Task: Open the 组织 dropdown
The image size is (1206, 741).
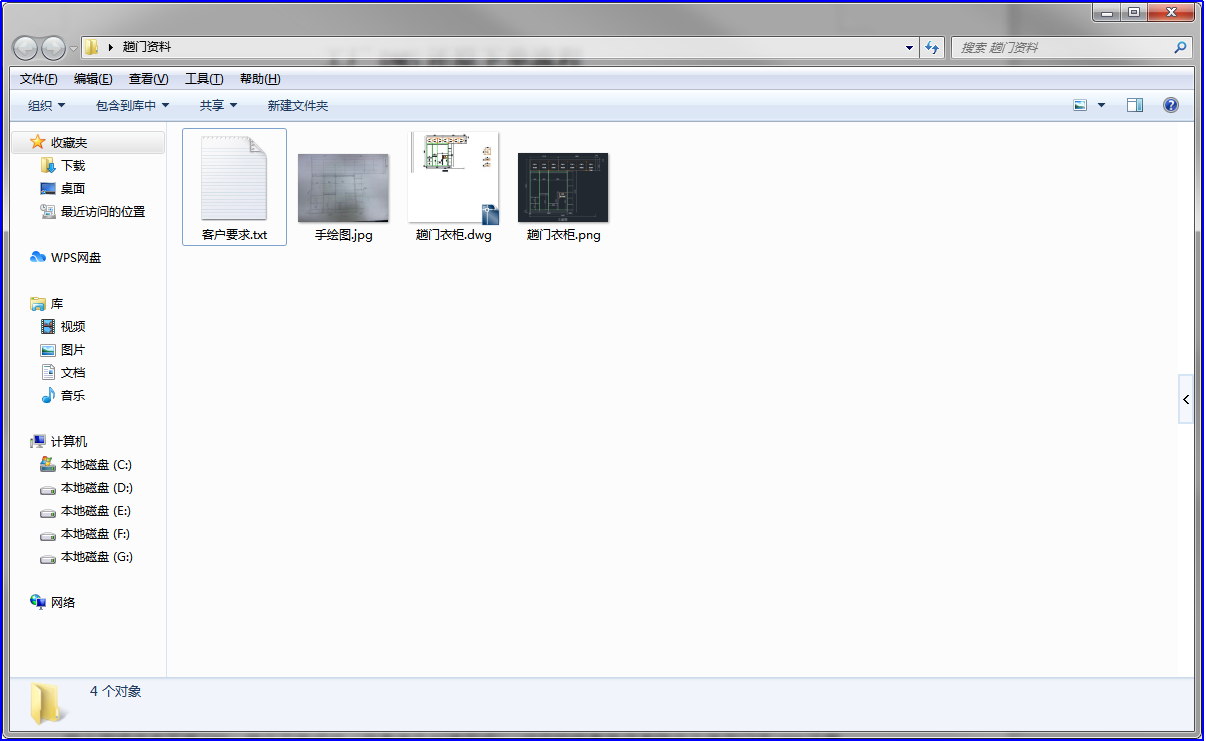Action: point(46,105)
